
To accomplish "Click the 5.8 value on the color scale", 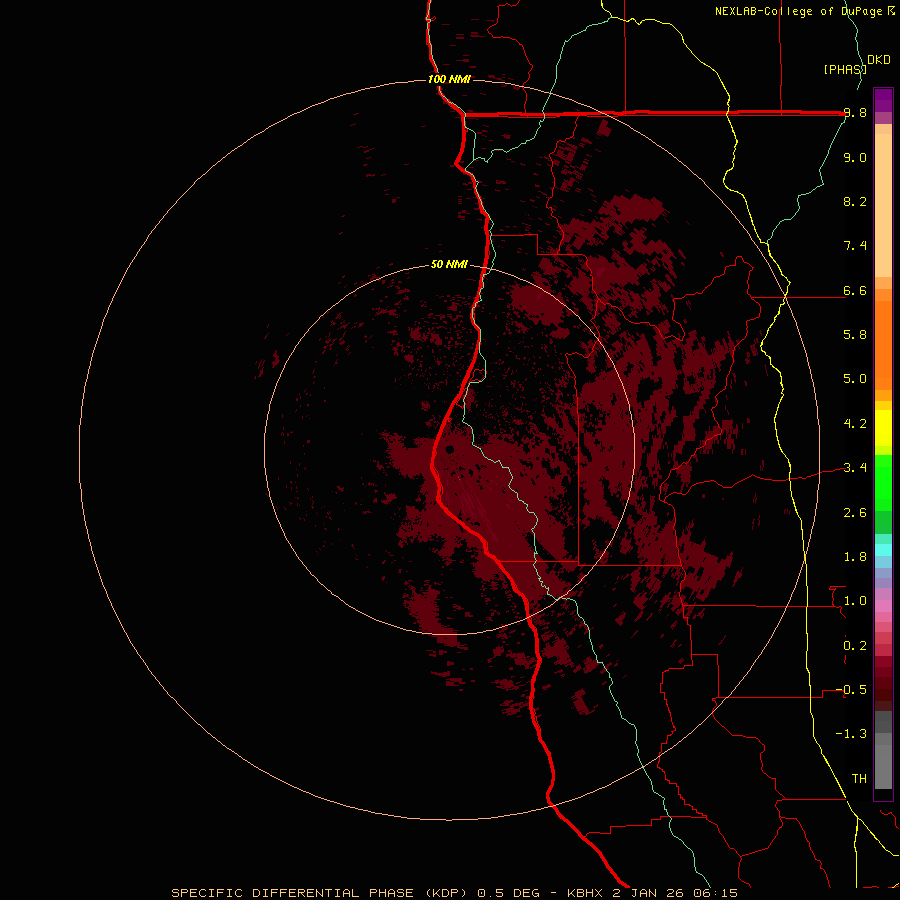I will [x=855, y=335].
